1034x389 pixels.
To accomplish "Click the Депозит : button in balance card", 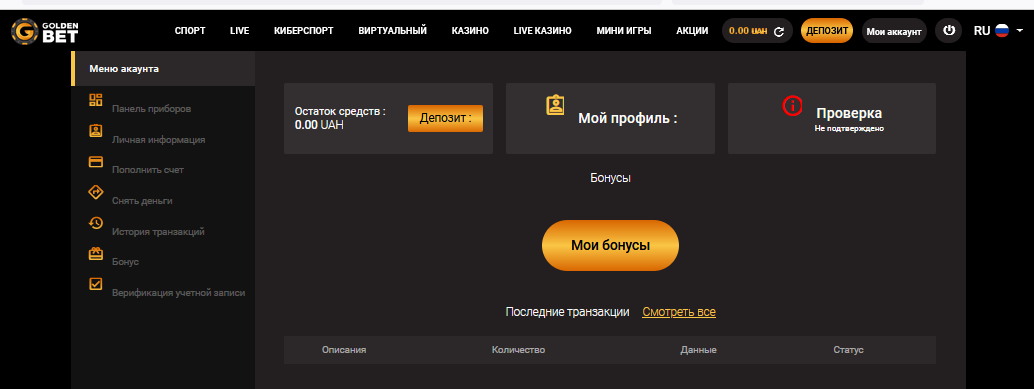I will (445, 119).
